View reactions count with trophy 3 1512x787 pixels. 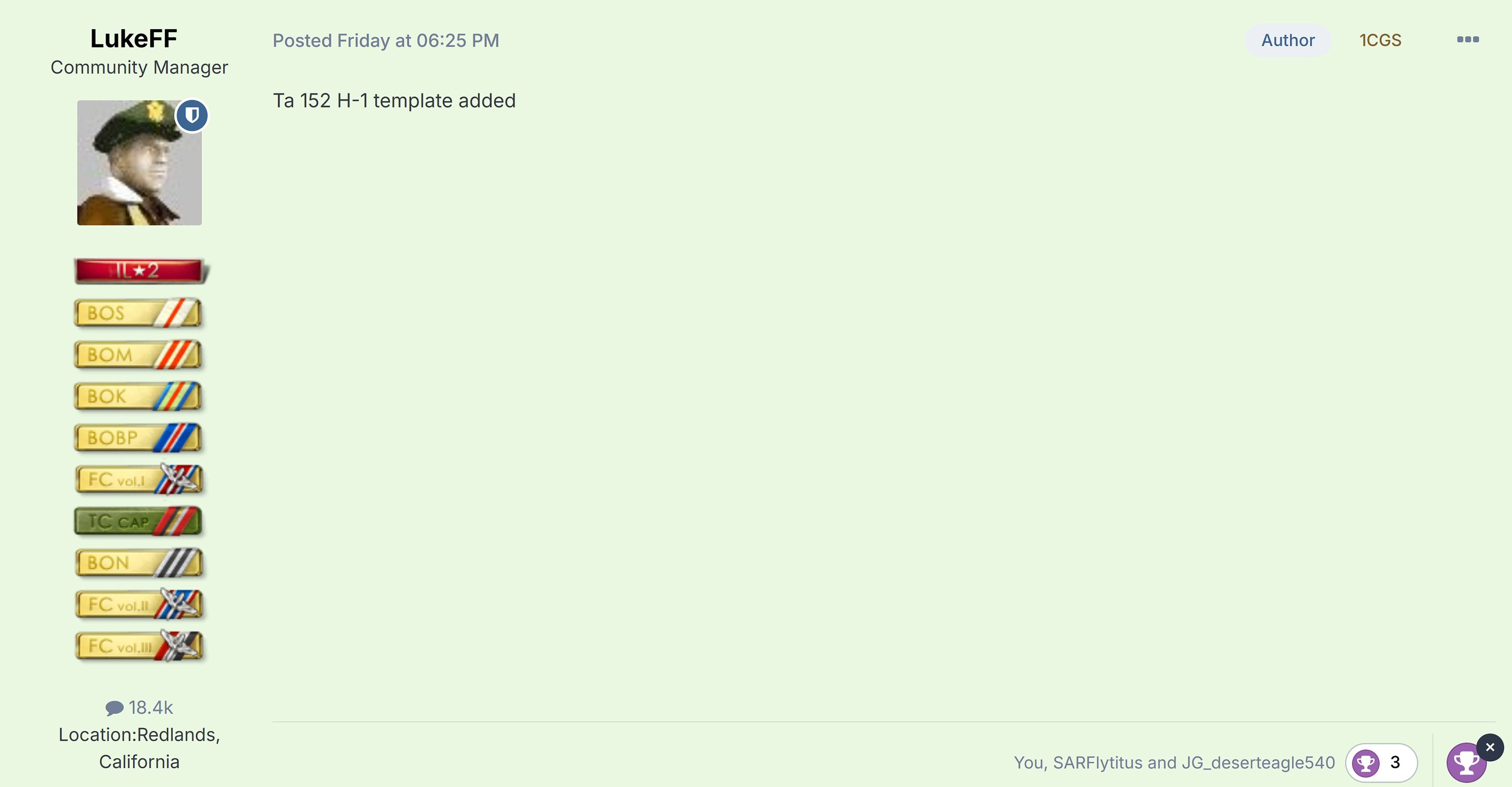(x=1381, y=762)
